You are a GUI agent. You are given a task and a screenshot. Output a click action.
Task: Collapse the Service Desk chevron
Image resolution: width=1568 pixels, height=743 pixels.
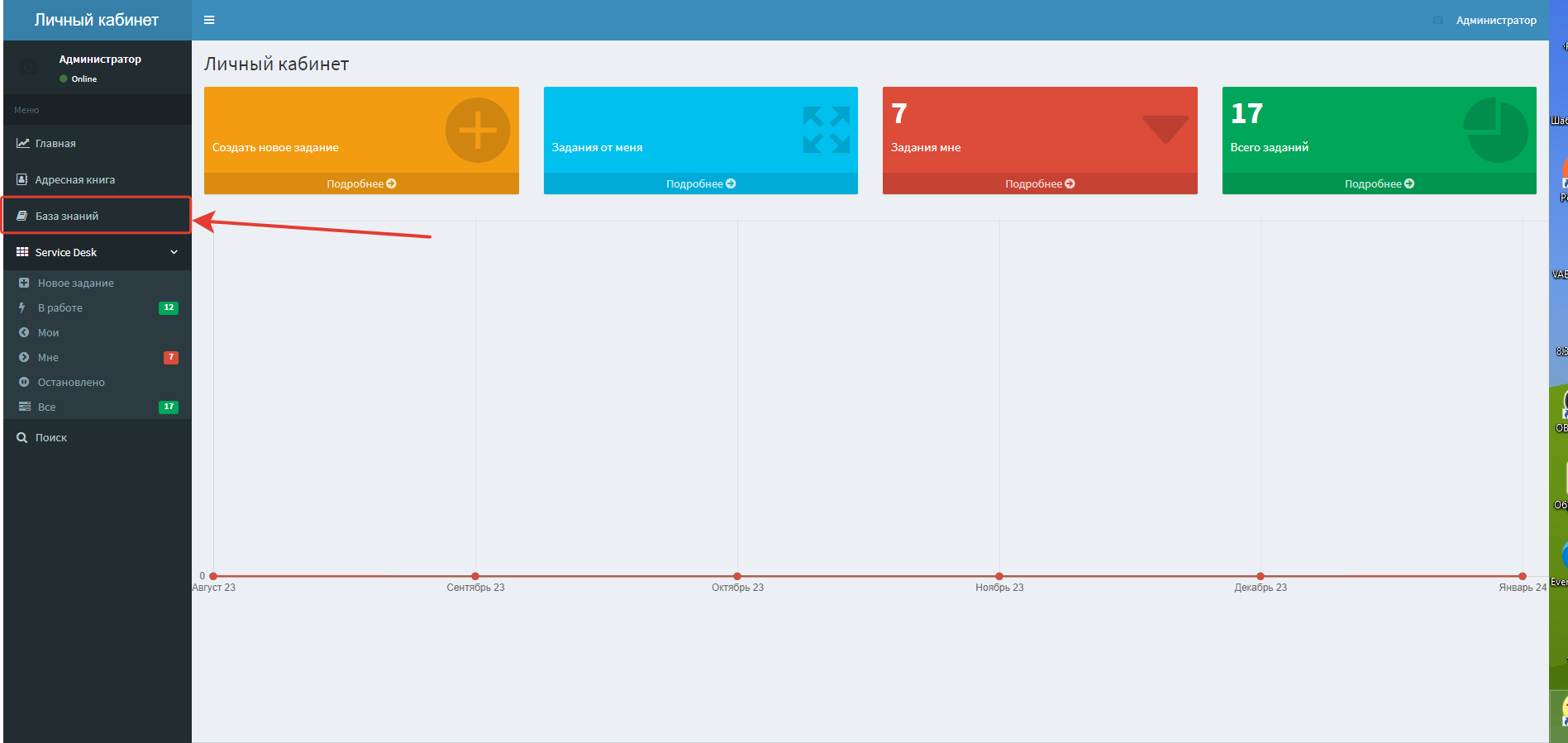[174, 252]
